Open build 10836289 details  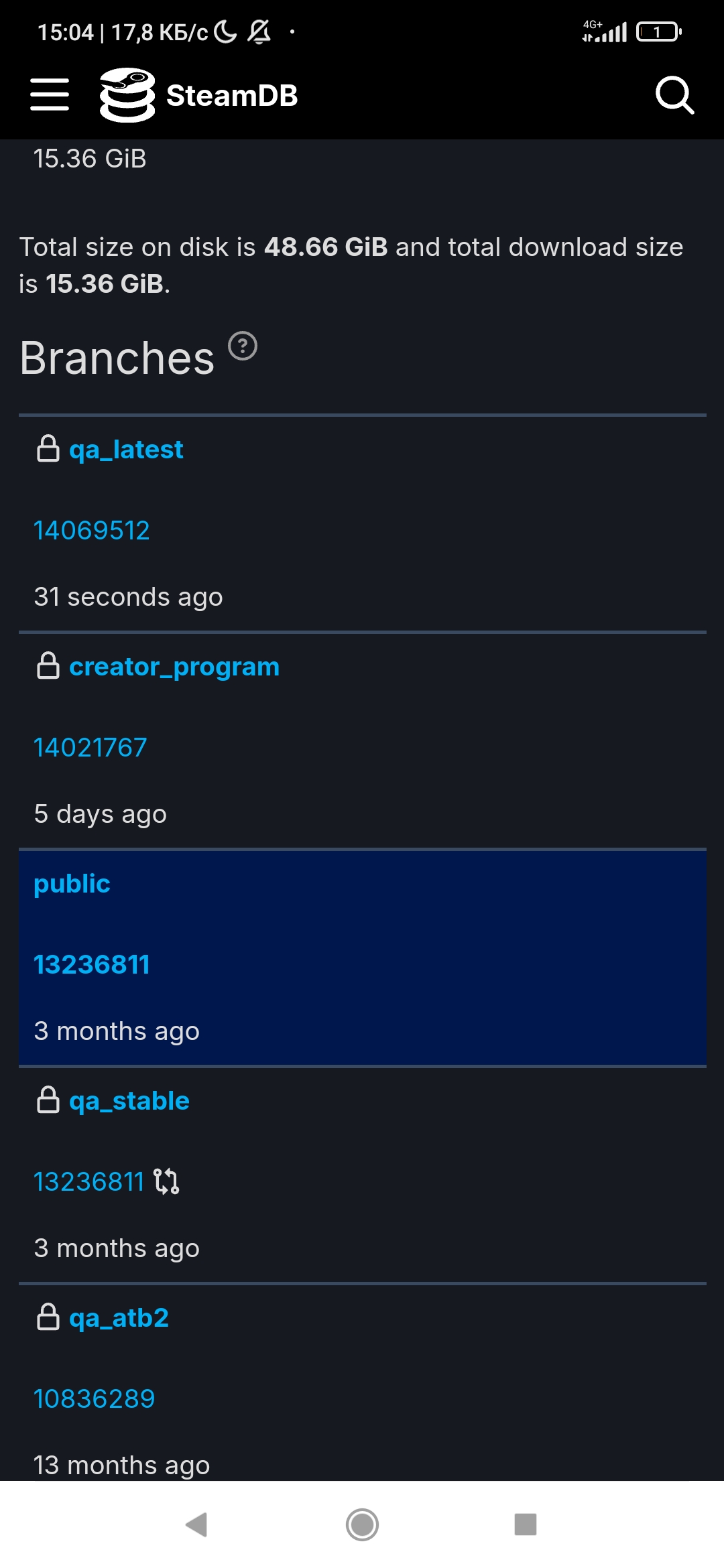[95, 1399]
